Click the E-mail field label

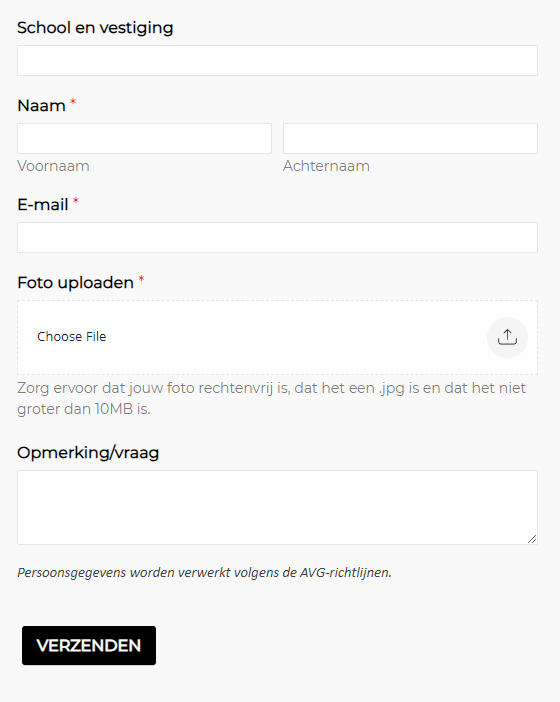click(x=43, y=205)
